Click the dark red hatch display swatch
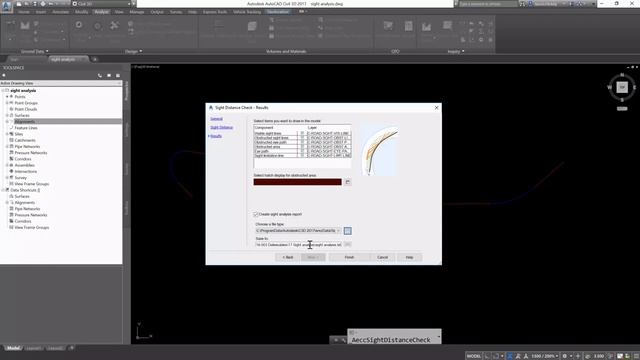The image size is (640, 360). [x=298, y=182]
